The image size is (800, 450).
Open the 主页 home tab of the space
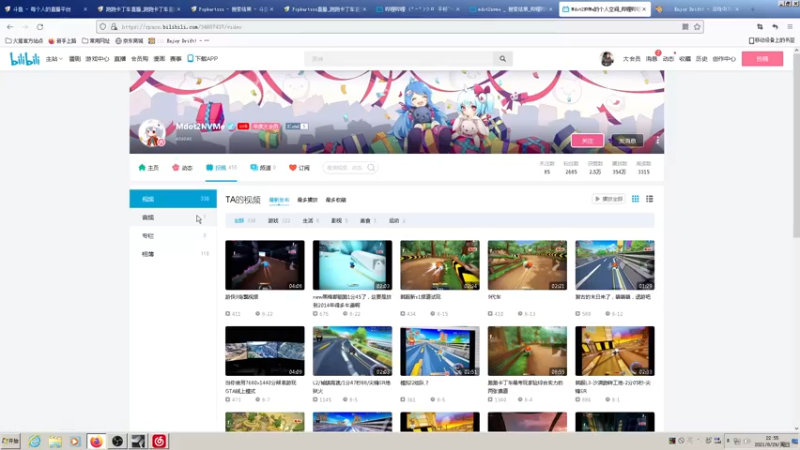coord(148,167)
